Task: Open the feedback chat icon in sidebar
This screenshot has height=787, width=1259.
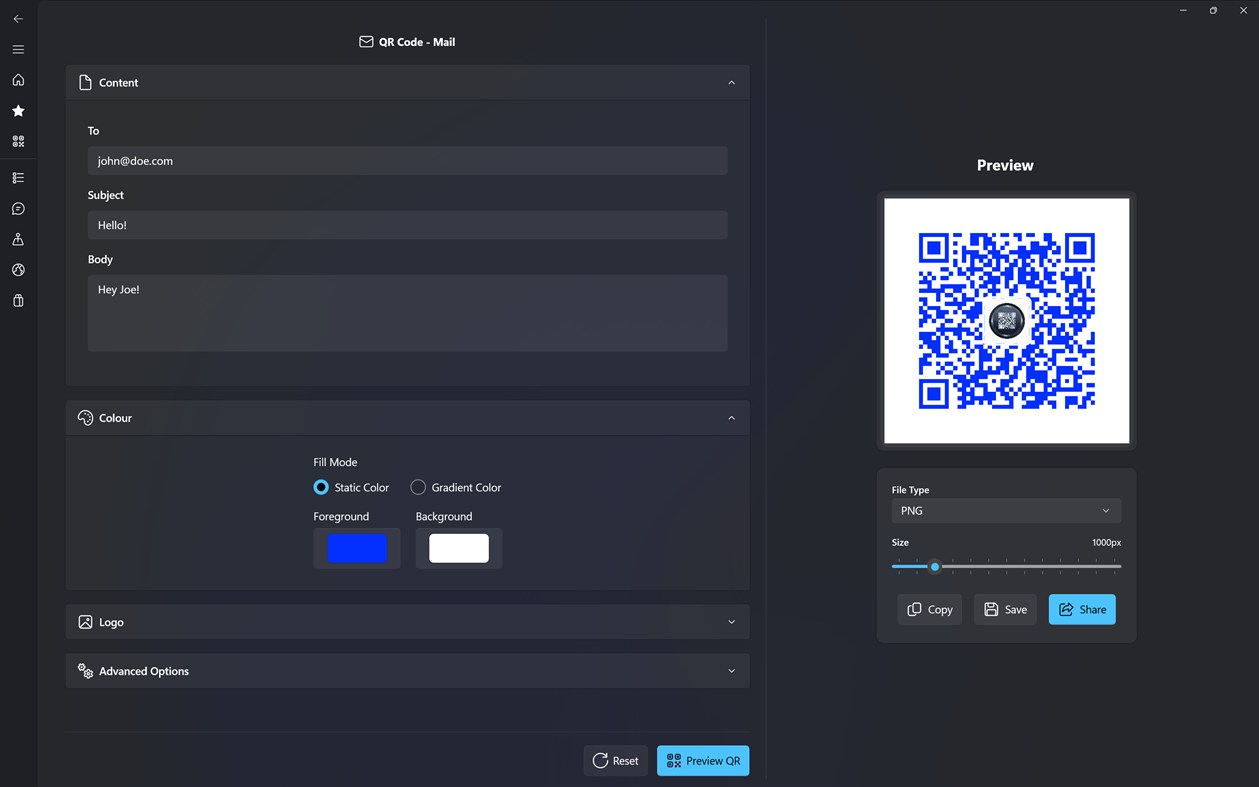Action: (18, 208)
